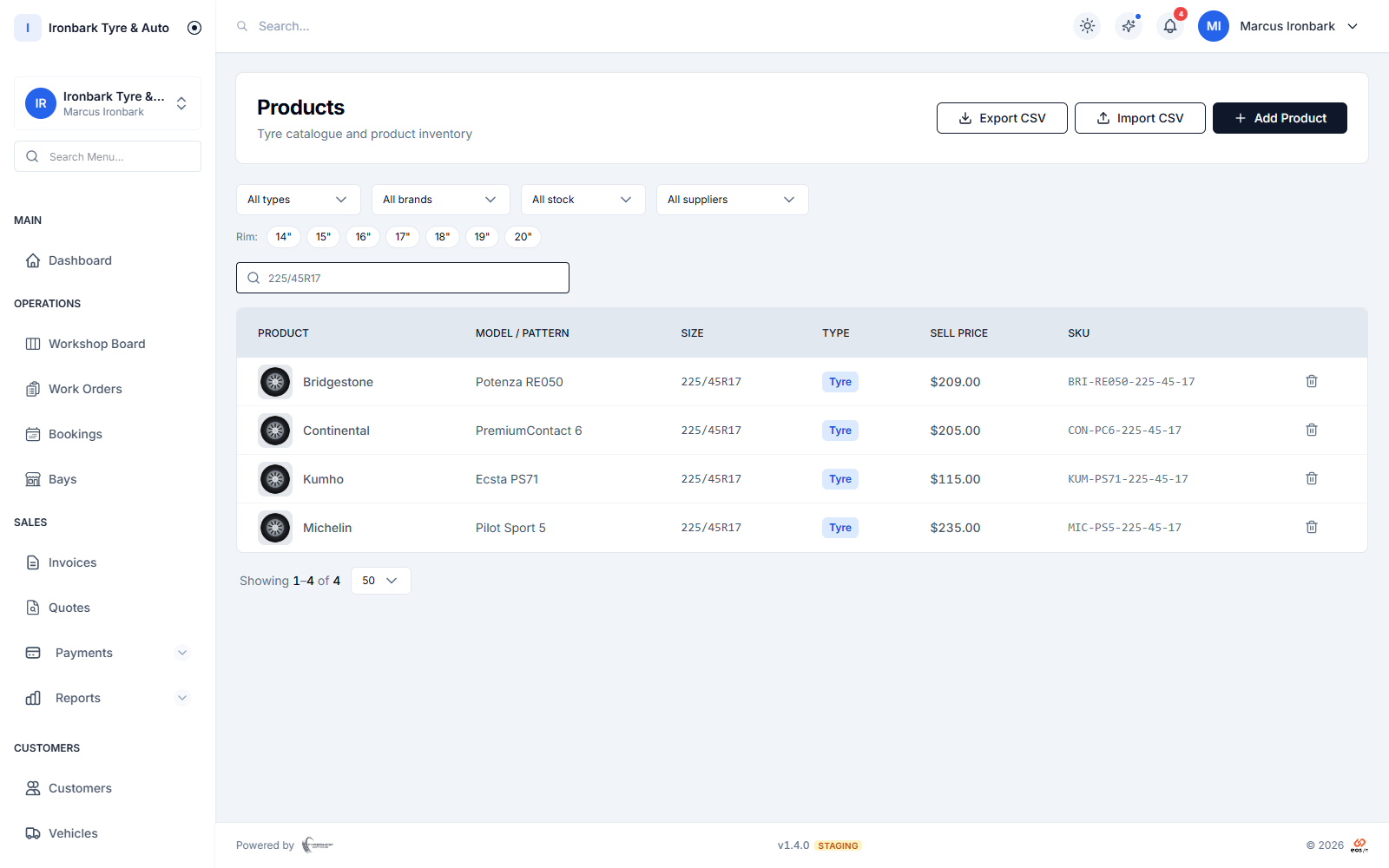Click the Workshop Board columns icon
The height and width of the screenshot is (868, 1389).
click(33, 344)
